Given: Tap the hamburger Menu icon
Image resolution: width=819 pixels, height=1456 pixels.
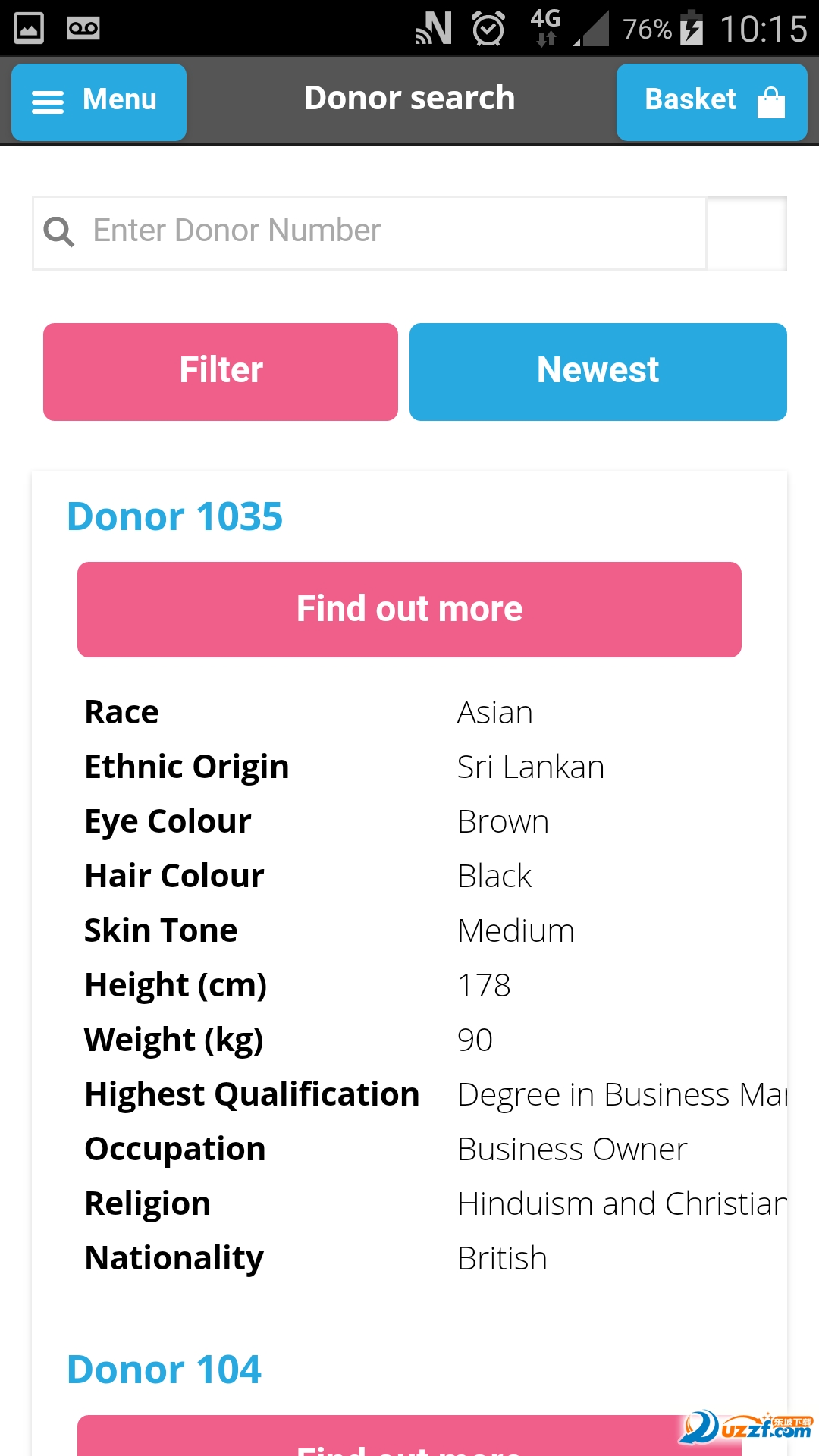Looking at the screenshot, I should (x=48, y=102).
